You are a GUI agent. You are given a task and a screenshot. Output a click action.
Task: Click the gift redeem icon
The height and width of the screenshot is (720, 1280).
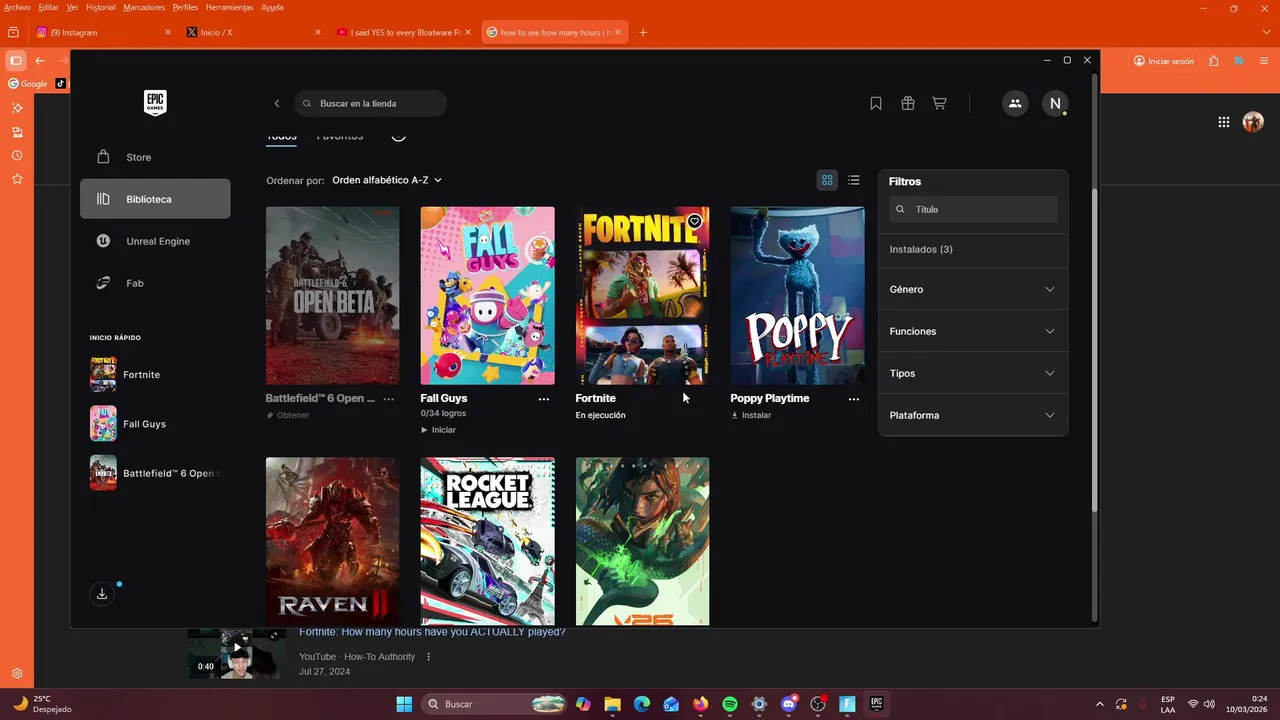point(908,103)
